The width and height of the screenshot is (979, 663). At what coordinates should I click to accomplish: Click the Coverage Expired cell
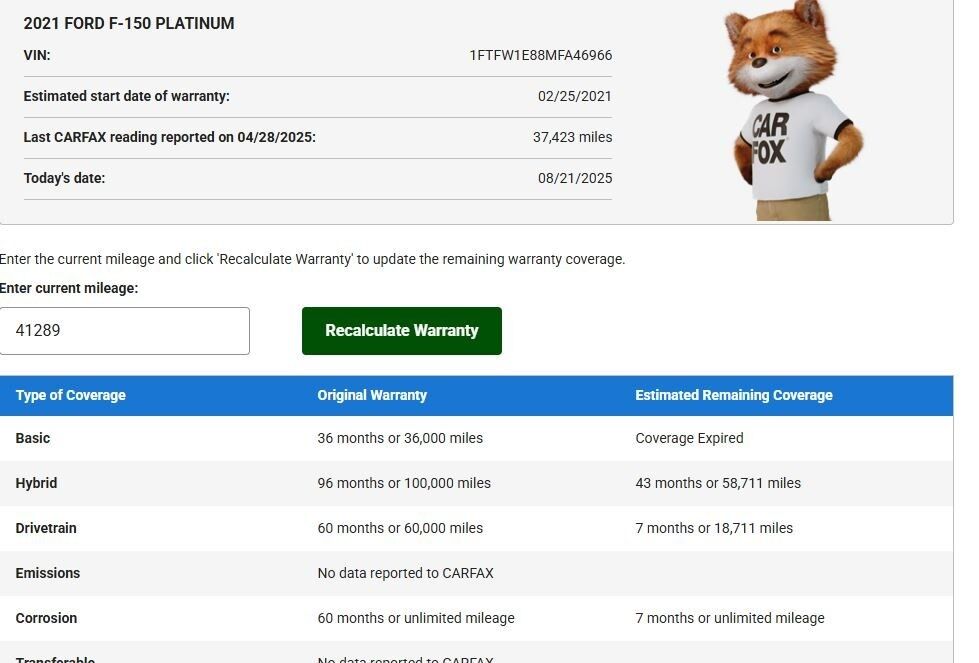689,438
